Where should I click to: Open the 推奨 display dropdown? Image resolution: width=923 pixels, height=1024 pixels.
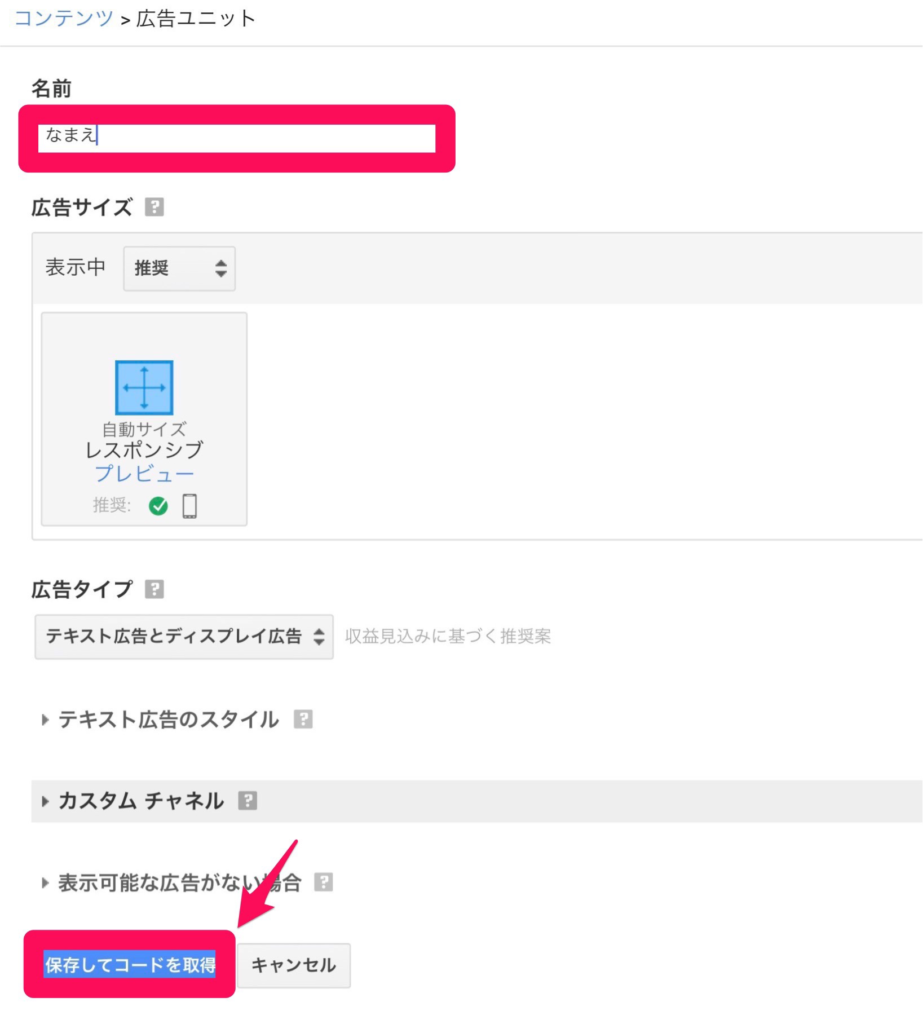click(180, 268)
